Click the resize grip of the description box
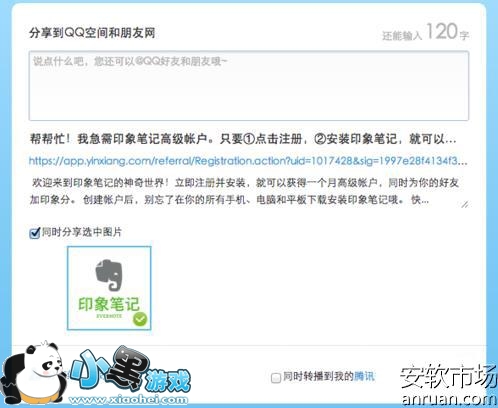 point(465,204)
